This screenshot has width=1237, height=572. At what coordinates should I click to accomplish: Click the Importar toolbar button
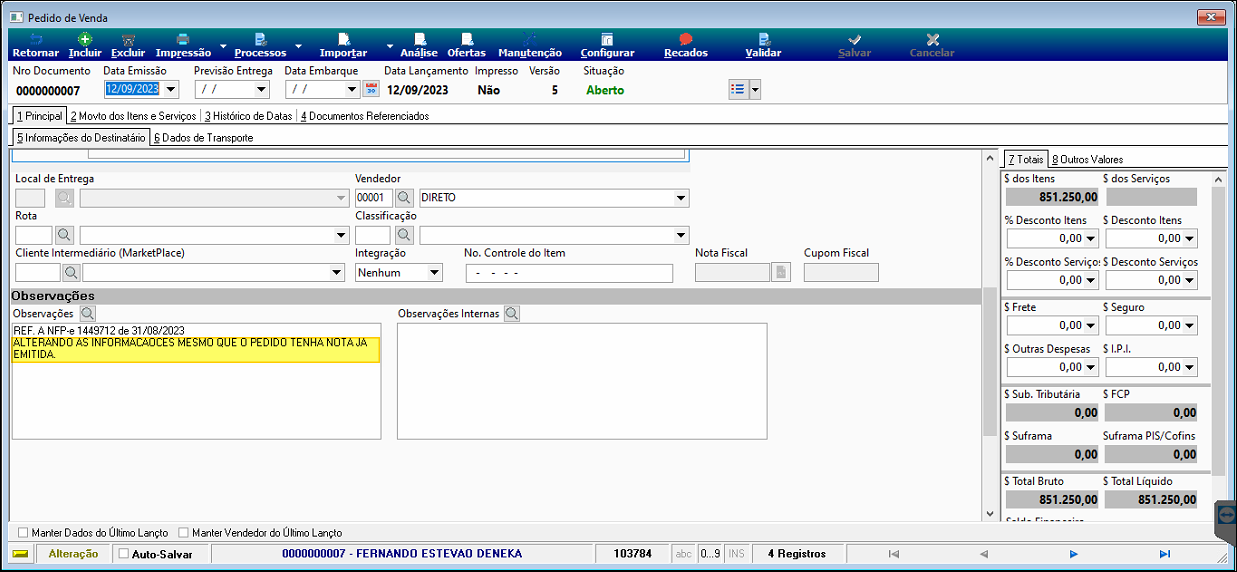point(343,46)
